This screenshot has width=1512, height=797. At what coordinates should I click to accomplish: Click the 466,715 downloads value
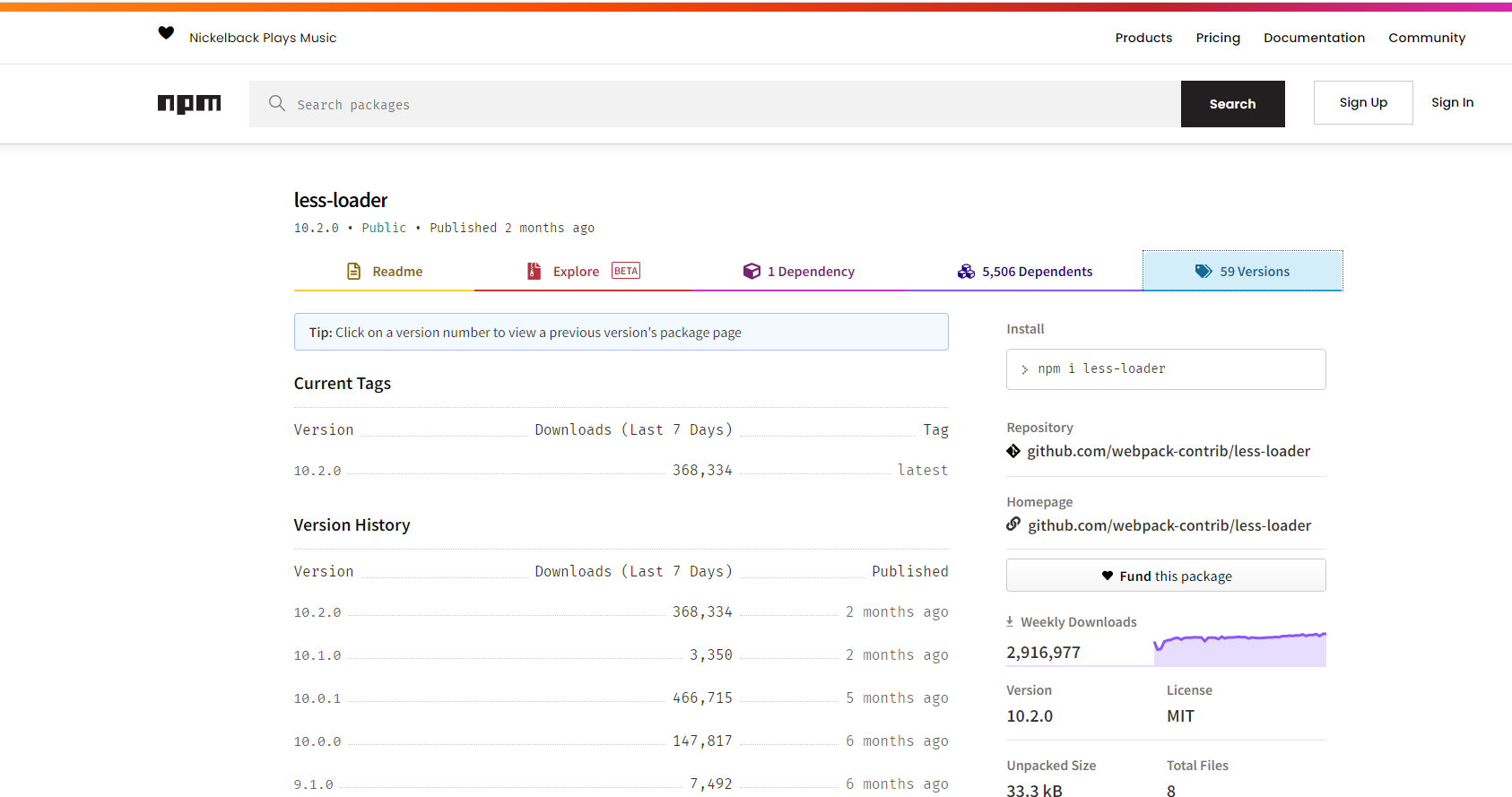[702, 697]
